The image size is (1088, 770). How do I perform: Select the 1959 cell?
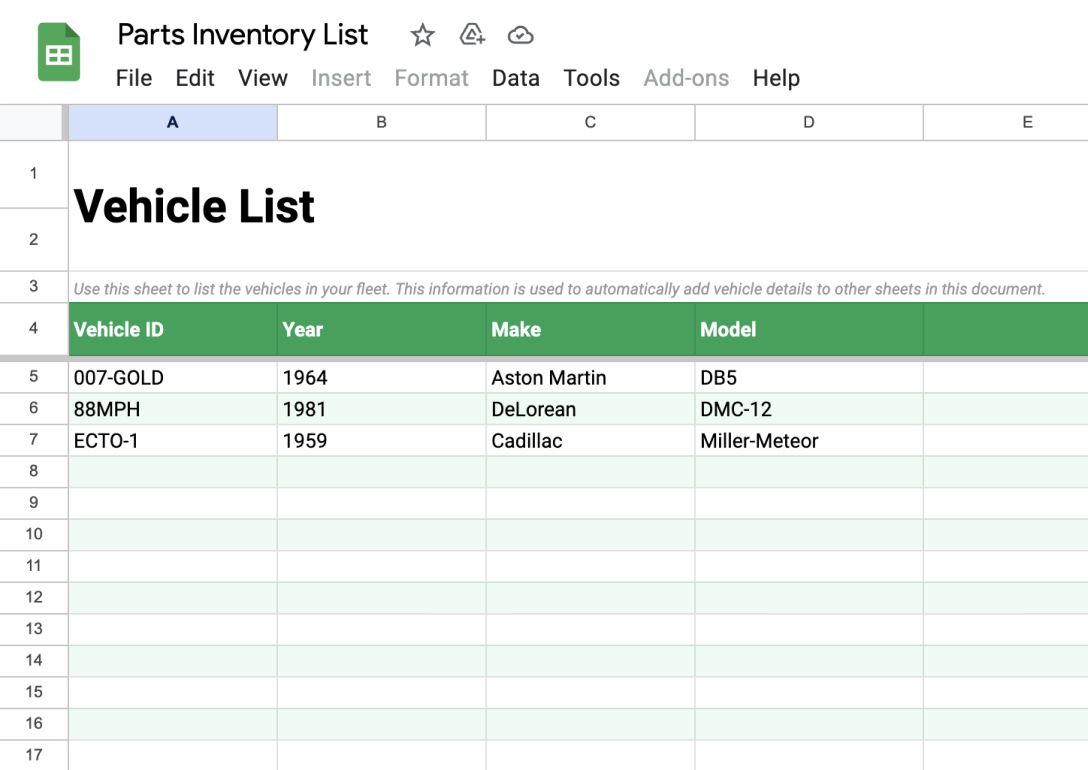tap(382, 440)
